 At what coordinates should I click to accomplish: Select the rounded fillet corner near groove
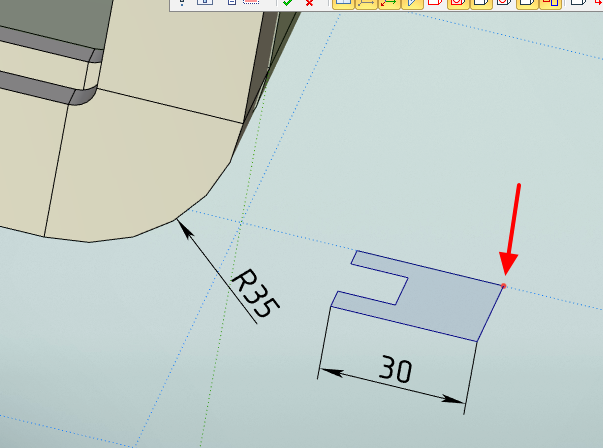coord(87,96)
